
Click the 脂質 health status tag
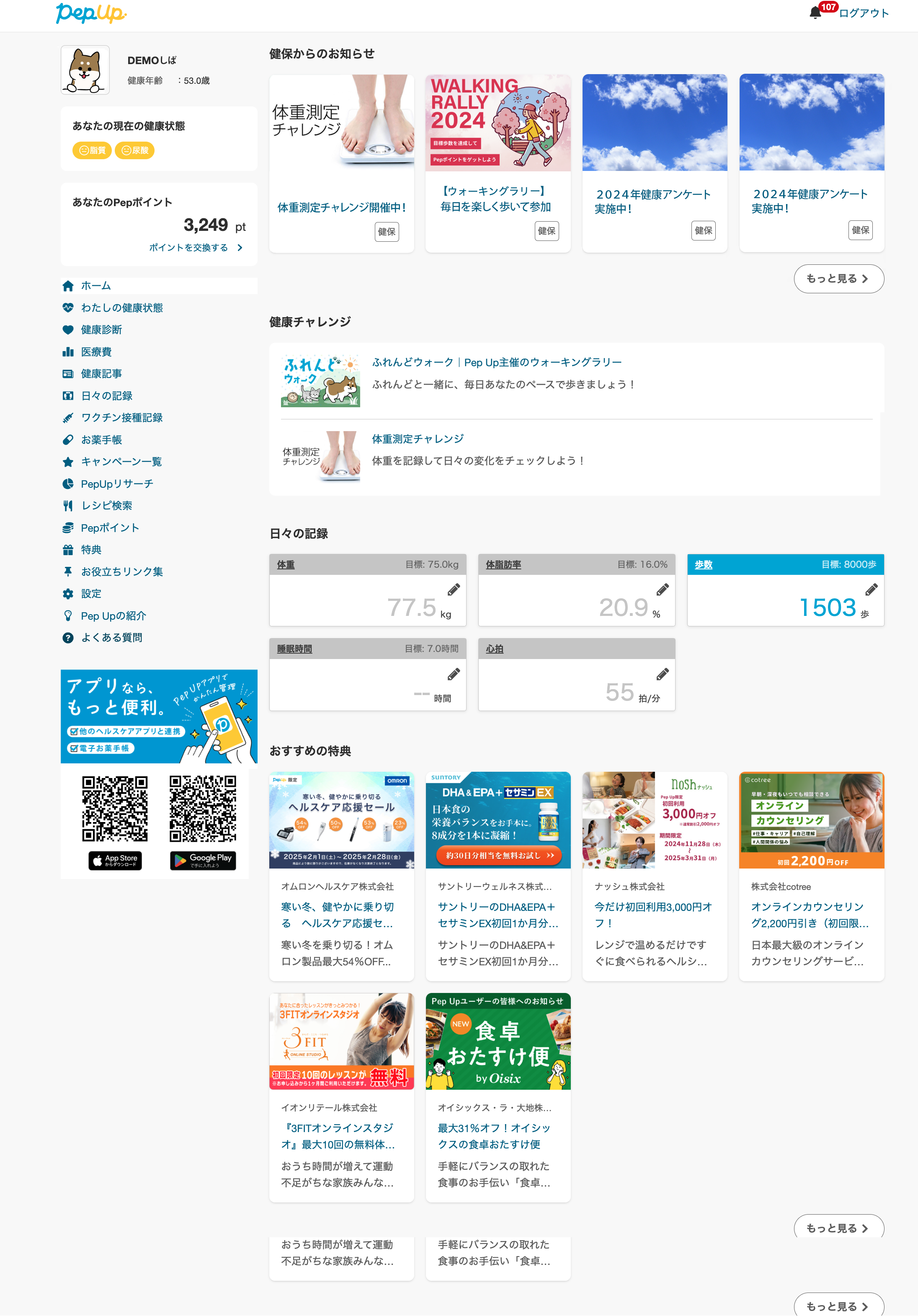pyautogui.click(x=92, y=150)
